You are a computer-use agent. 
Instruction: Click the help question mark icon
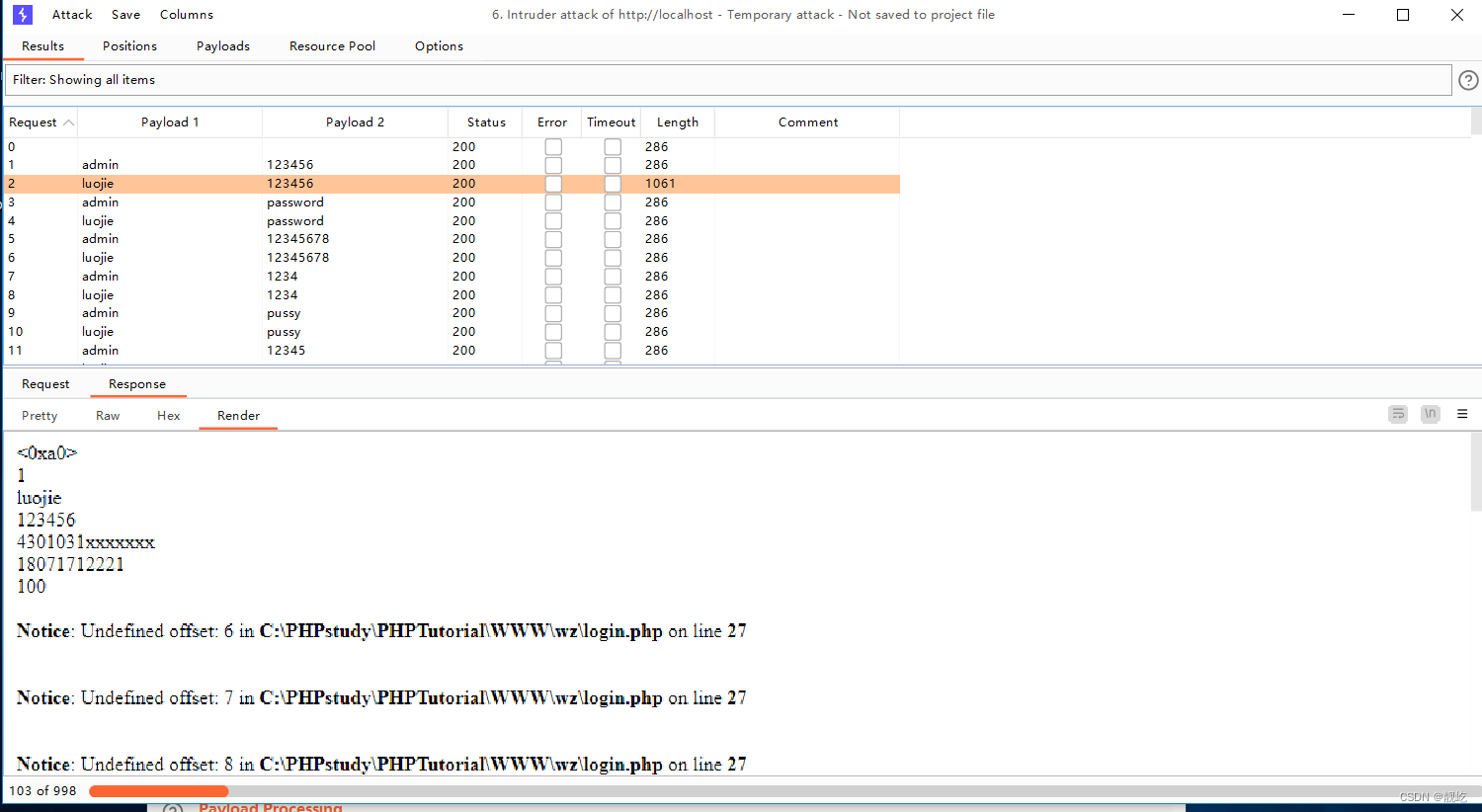(x=1467, y=80)
